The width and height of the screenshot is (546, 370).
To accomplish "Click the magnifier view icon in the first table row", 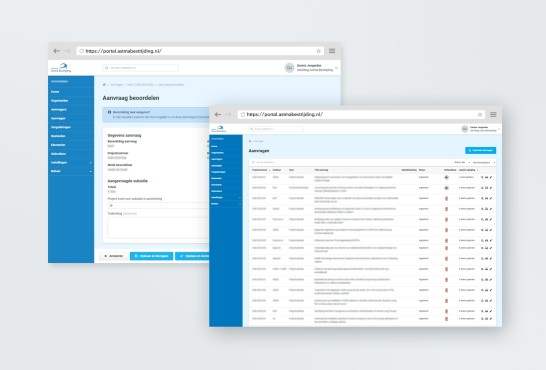I will pos(482,178).
